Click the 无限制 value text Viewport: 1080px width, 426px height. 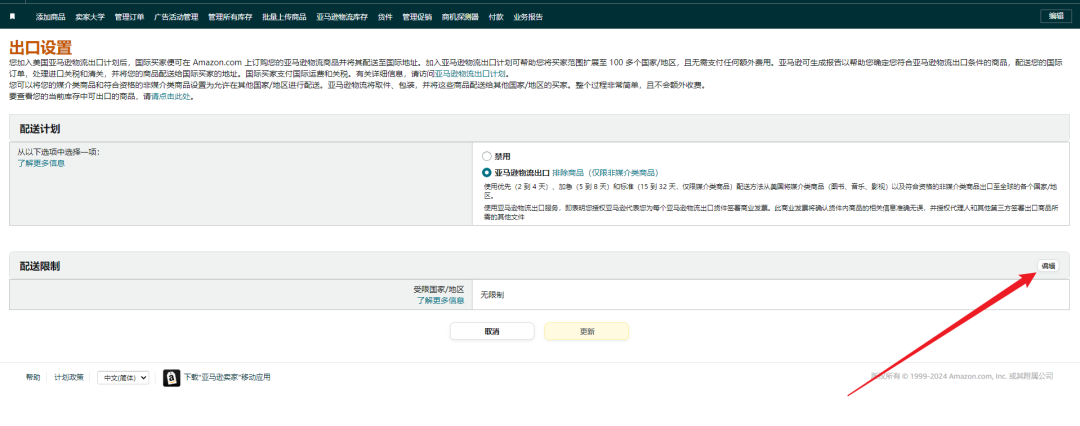click(x=492, y=295)
